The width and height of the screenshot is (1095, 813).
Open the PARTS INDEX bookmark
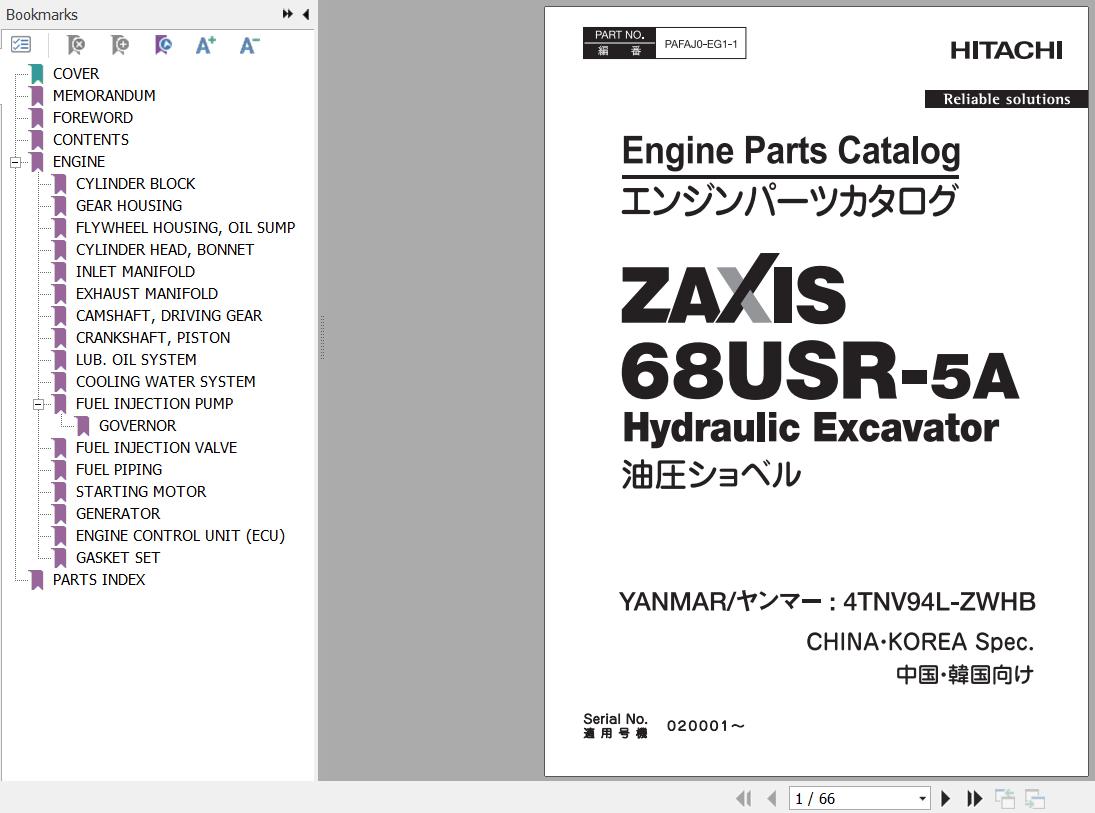click(98, 580)
